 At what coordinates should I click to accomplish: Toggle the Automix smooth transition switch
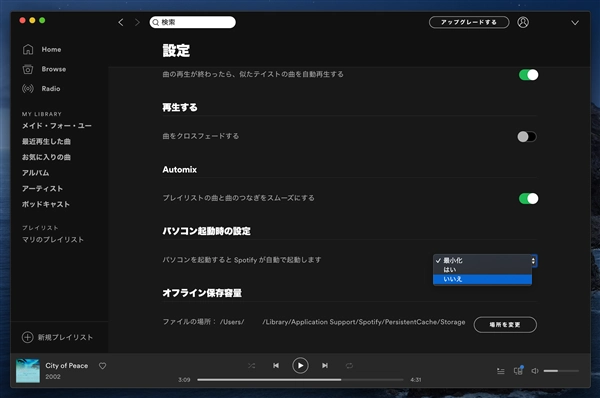point(528,198)
